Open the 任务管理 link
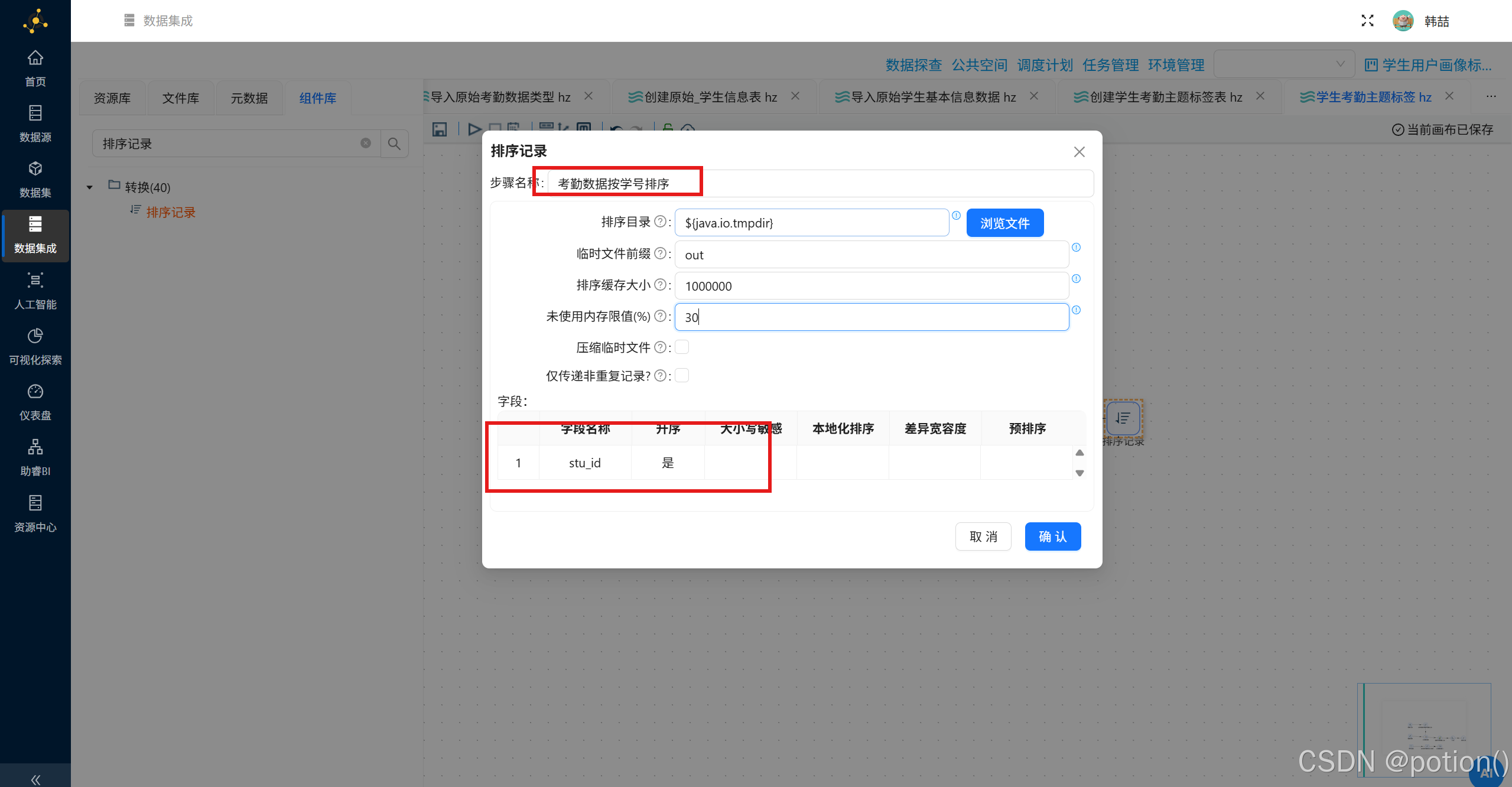The image size is (1512, 787). click(1110, 65)
